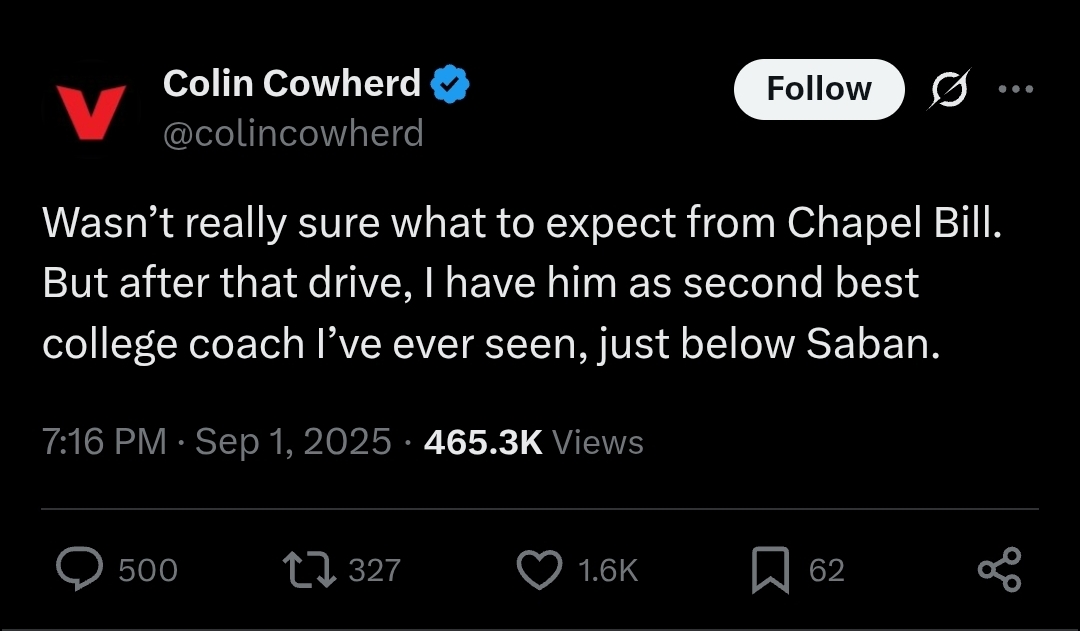The width and height of the screenshot is (1080, 631).
Task: Click the tweet text about Chapel Bill
Action: [521, 283]
